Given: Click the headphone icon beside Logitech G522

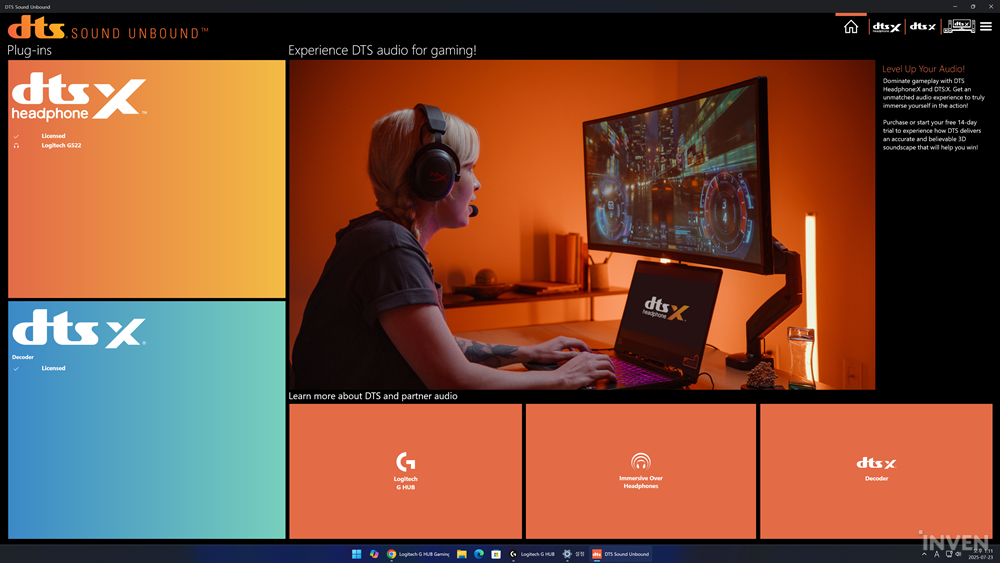Looking at the screenshot, I should pos(17,145).
